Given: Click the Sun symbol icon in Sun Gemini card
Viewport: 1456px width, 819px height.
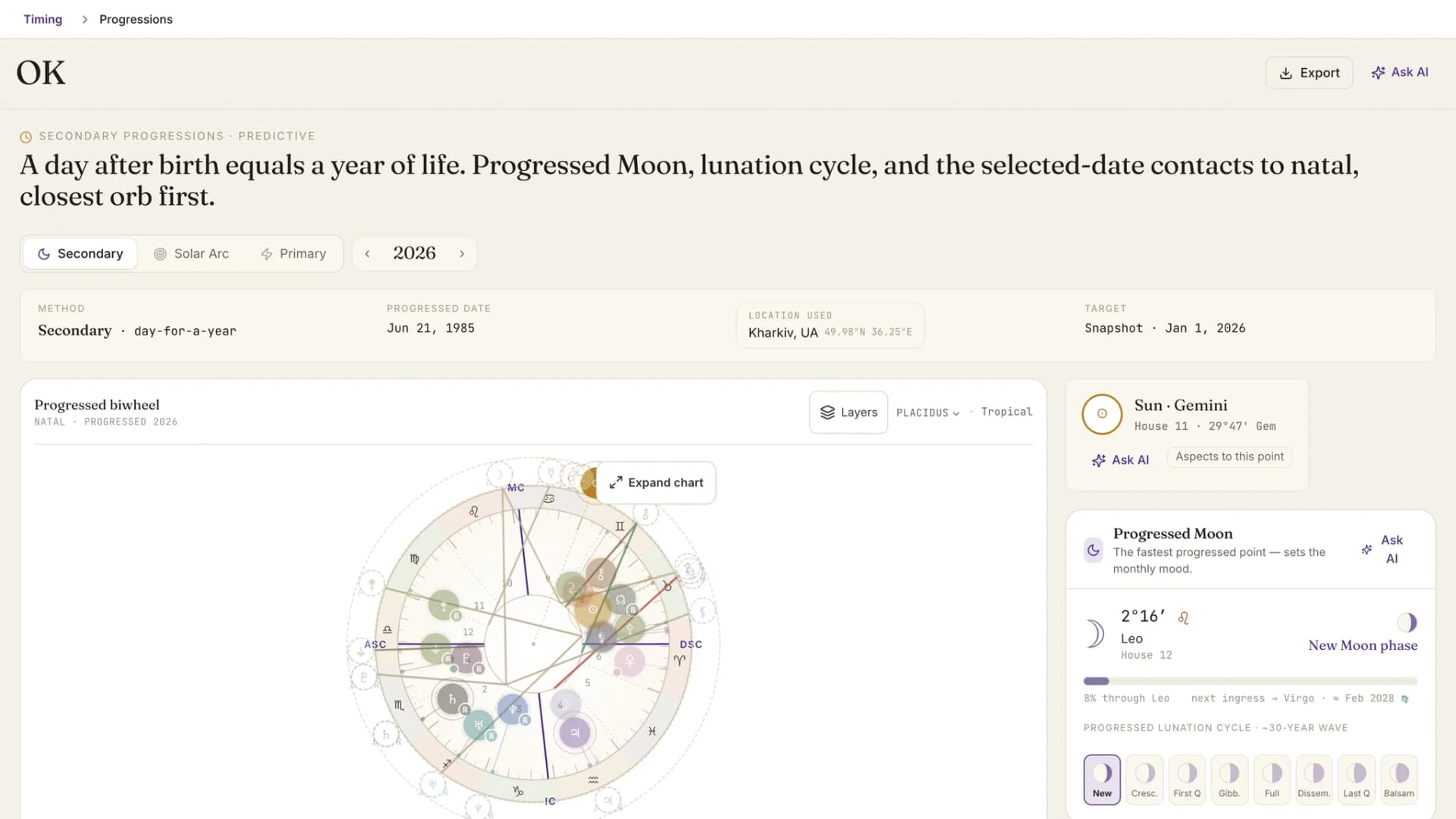Looking at the screenshot, I should coord(1102,414).
